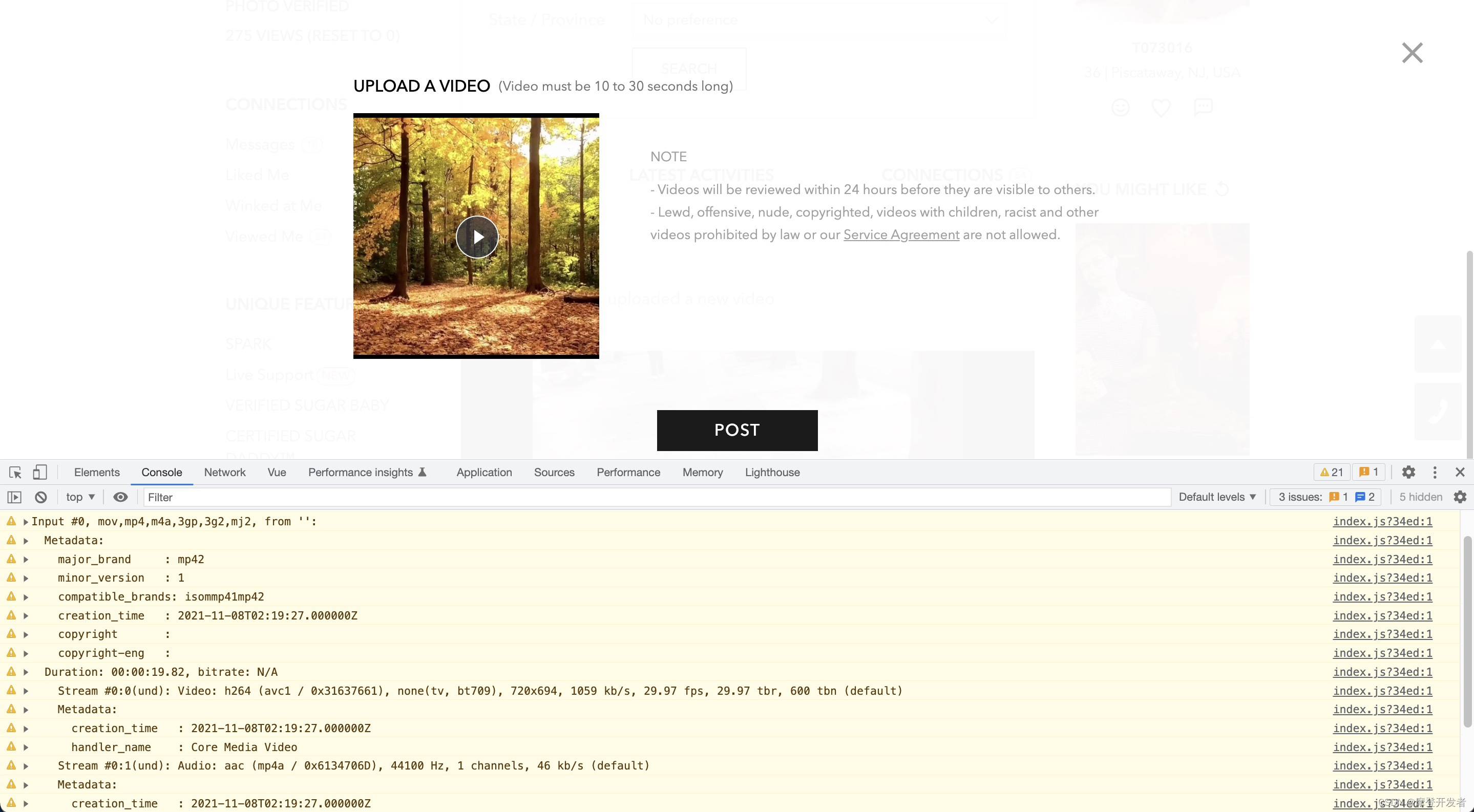Viewport: 1474px width, 812px height.
Task: Open DevTools settings gear
Action: [x=1408, y=473]
